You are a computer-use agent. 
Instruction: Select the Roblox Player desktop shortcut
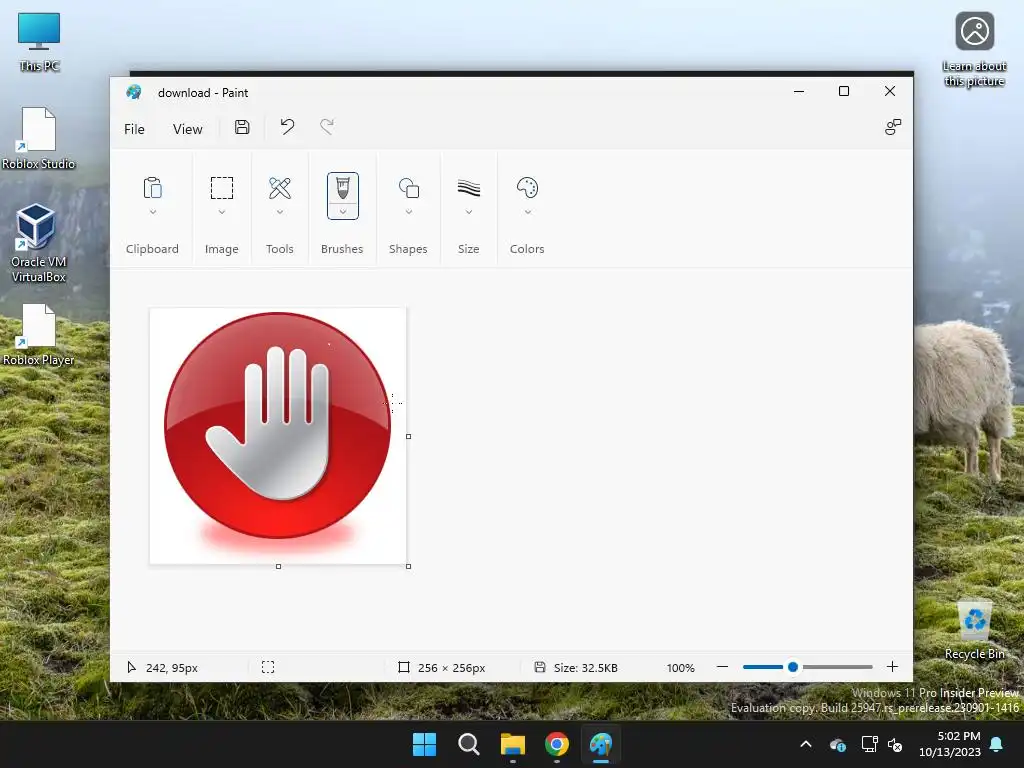(39, 334)
